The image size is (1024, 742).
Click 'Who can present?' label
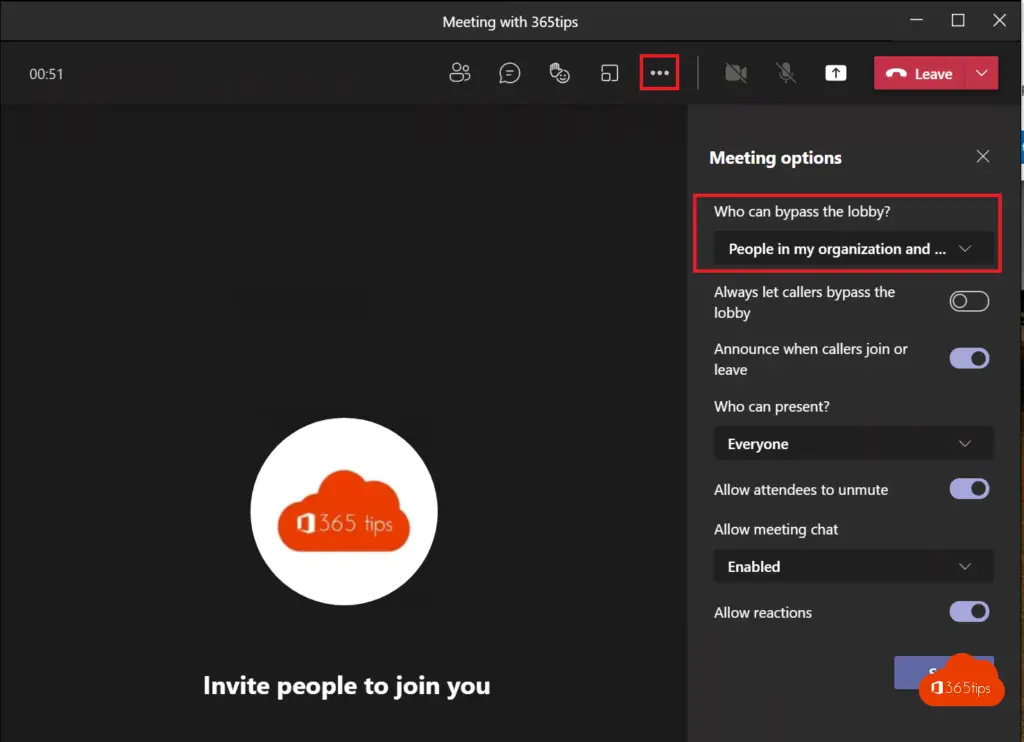coord(771,406)
